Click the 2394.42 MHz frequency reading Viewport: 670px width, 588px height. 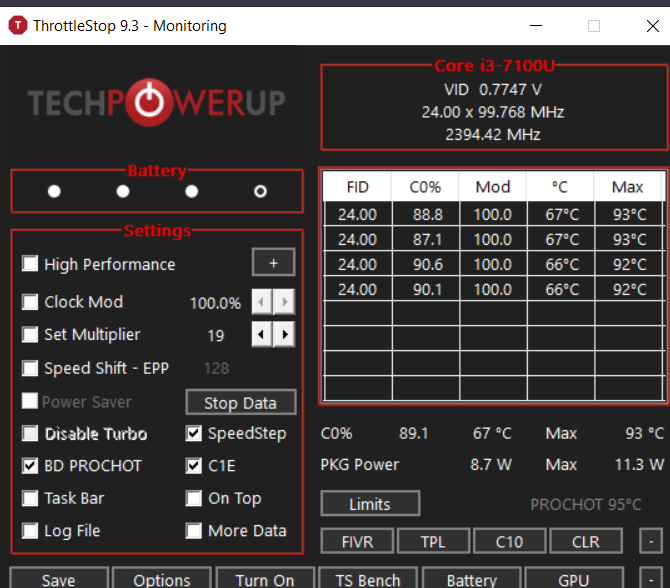point(493,135)
